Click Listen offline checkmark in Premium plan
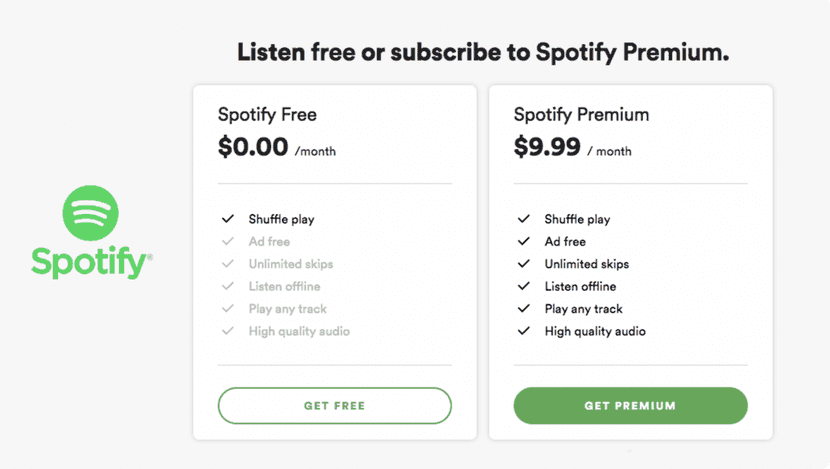The width and height of the screenshot is (830, 469). [524, 287]
